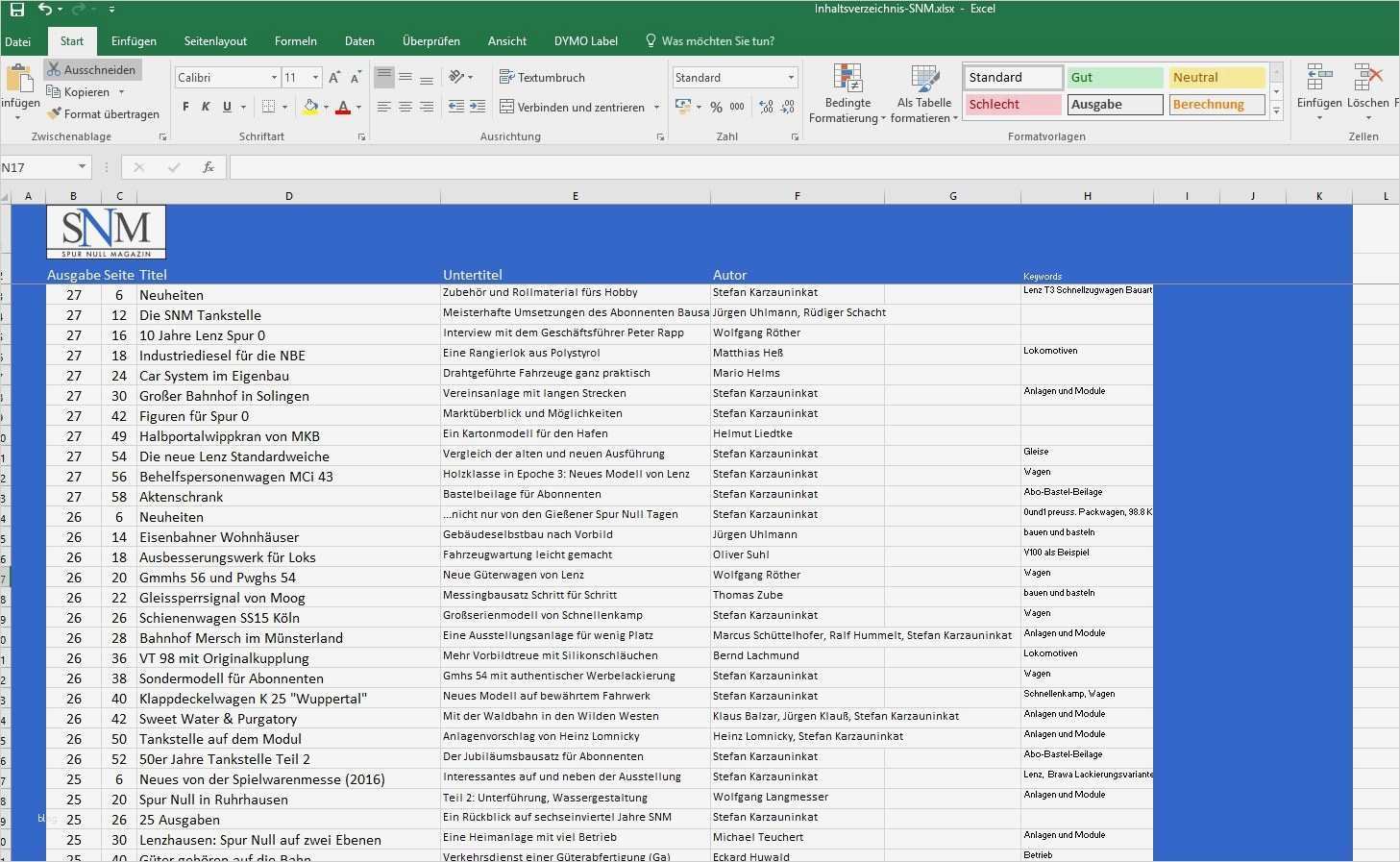This screenshot has width=1400, height=862.
Task: Click the Format übertragen paintbrush icon
Action: click(x=54, y=113)
